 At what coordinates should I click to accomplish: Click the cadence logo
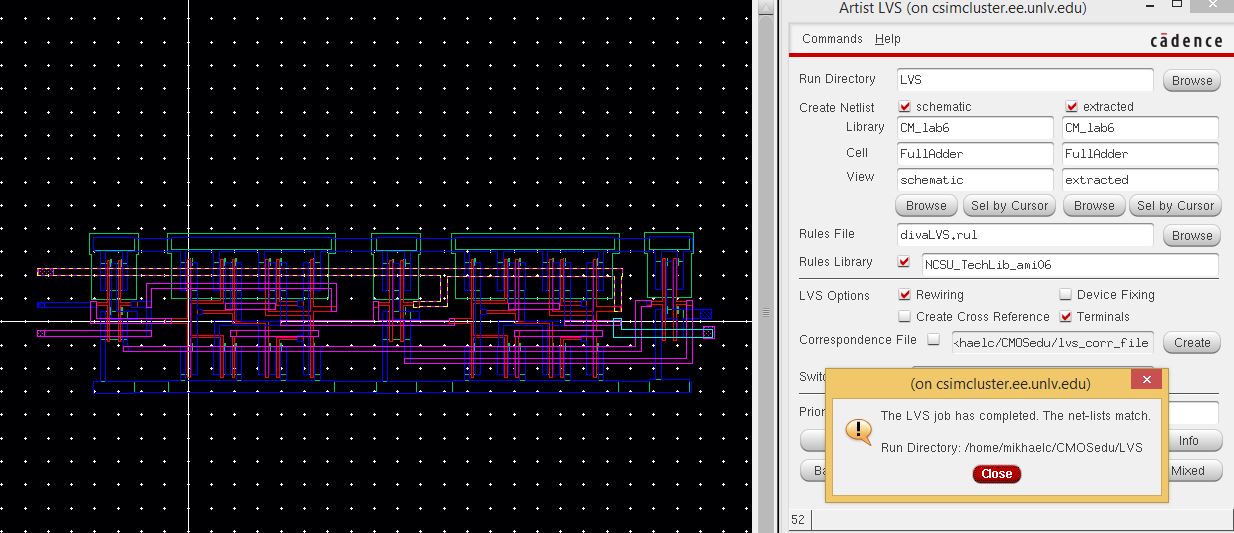tap(1186, 40)
